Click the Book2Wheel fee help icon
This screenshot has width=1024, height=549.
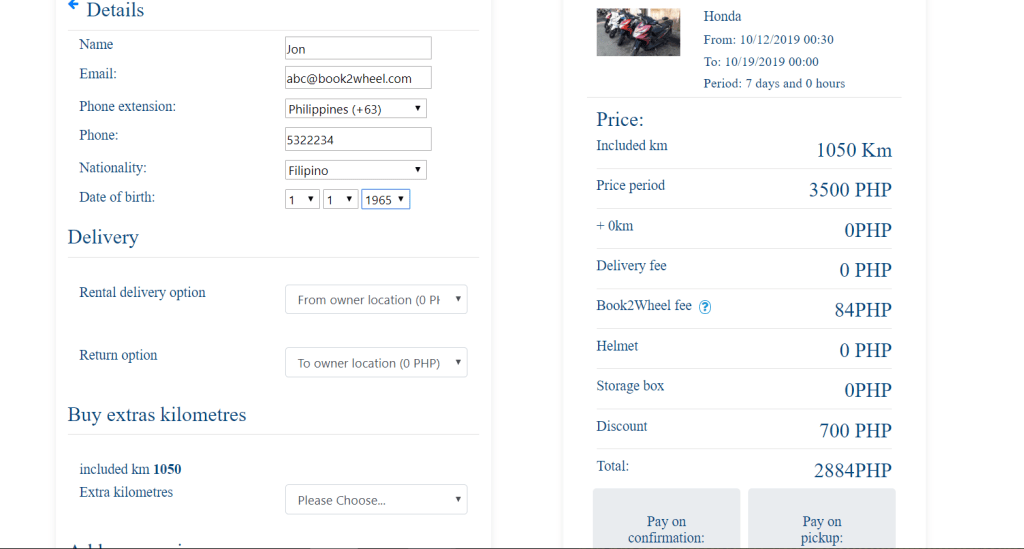click(x=705, y=307)
